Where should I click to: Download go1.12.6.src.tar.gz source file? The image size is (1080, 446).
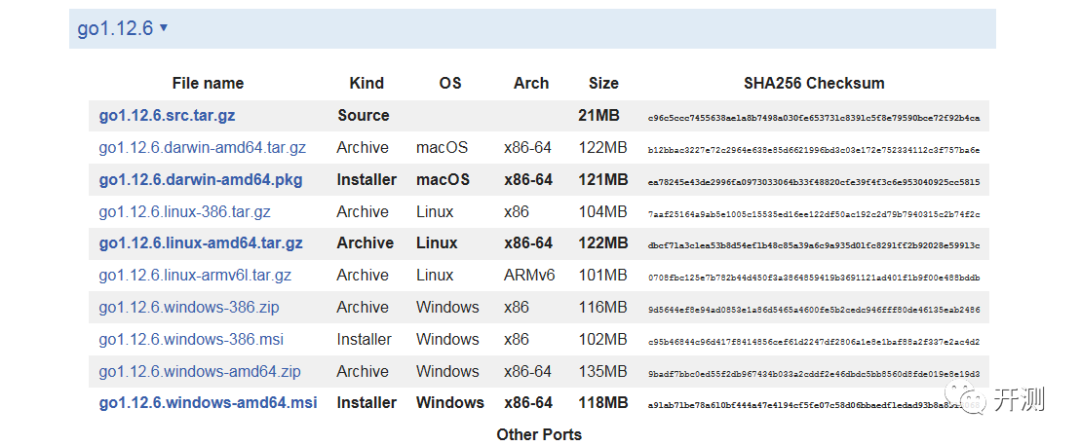[167, 115]
